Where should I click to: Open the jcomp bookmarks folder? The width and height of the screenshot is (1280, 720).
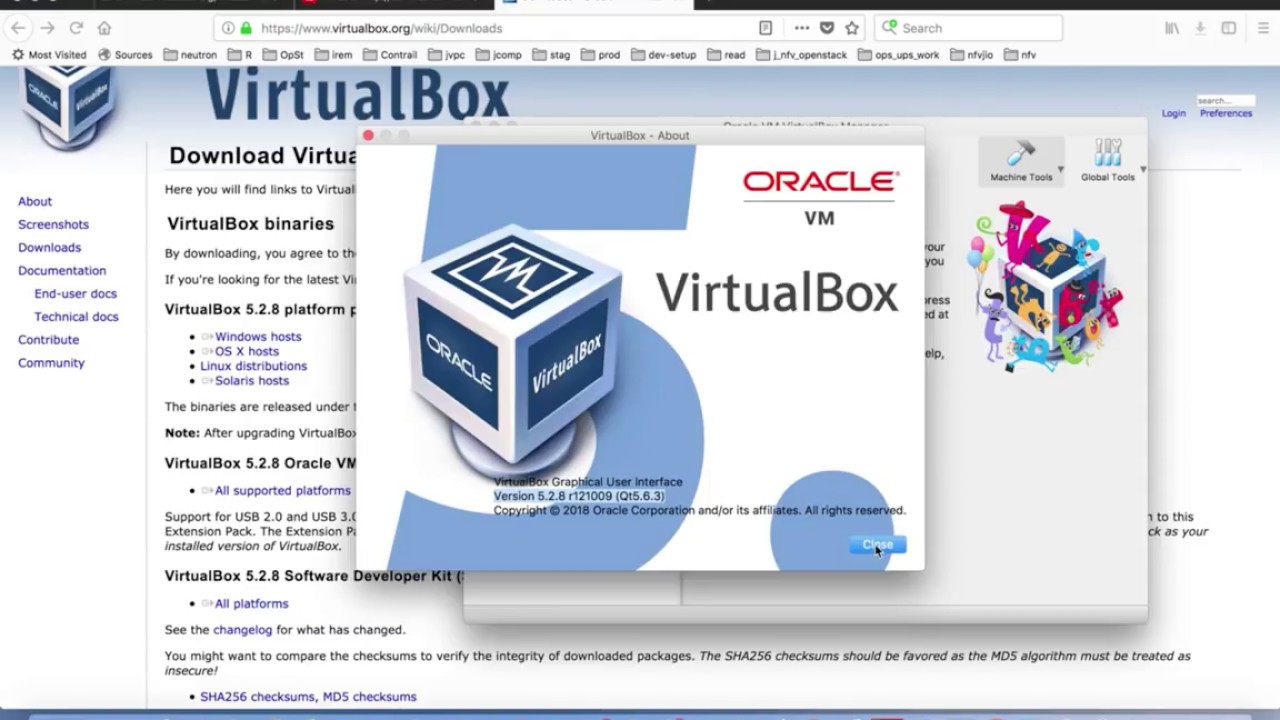499,55
